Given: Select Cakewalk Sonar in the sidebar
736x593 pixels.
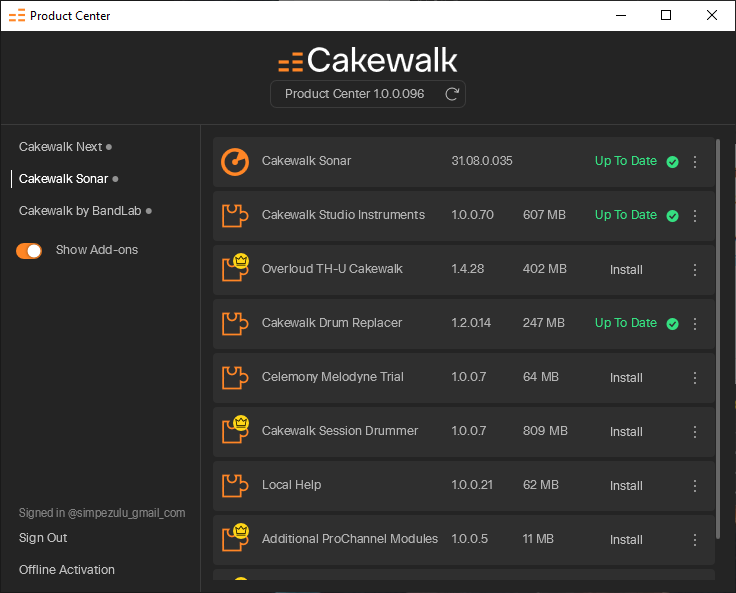Looking at the screenshot, I should point(63,179).
